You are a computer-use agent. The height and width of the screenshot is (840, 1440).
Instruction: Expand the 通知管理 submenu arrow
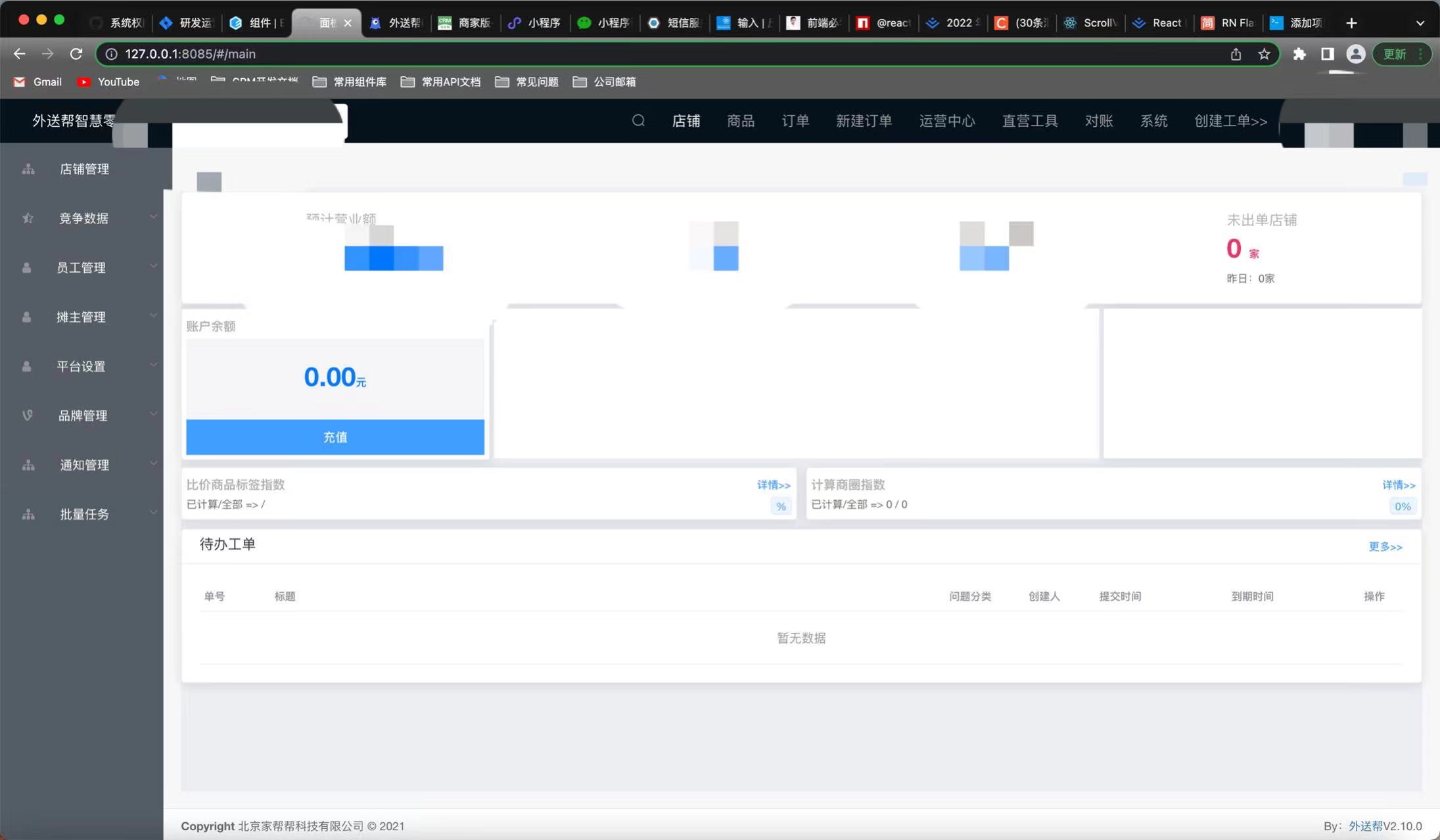153,463
